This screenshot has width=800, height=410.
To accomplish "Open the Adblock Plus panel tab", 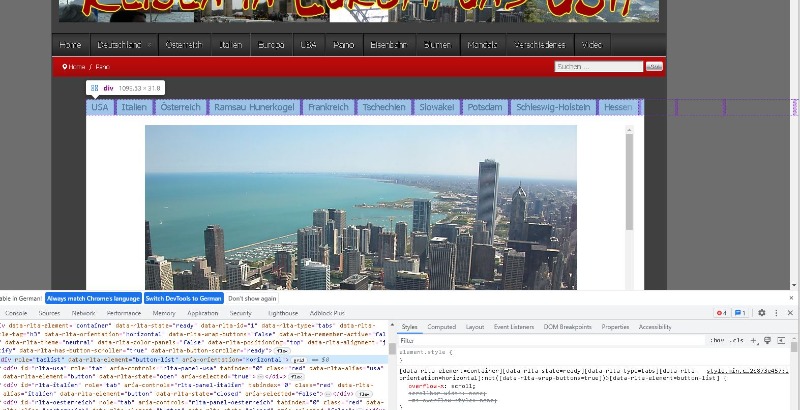I will 327,313.
